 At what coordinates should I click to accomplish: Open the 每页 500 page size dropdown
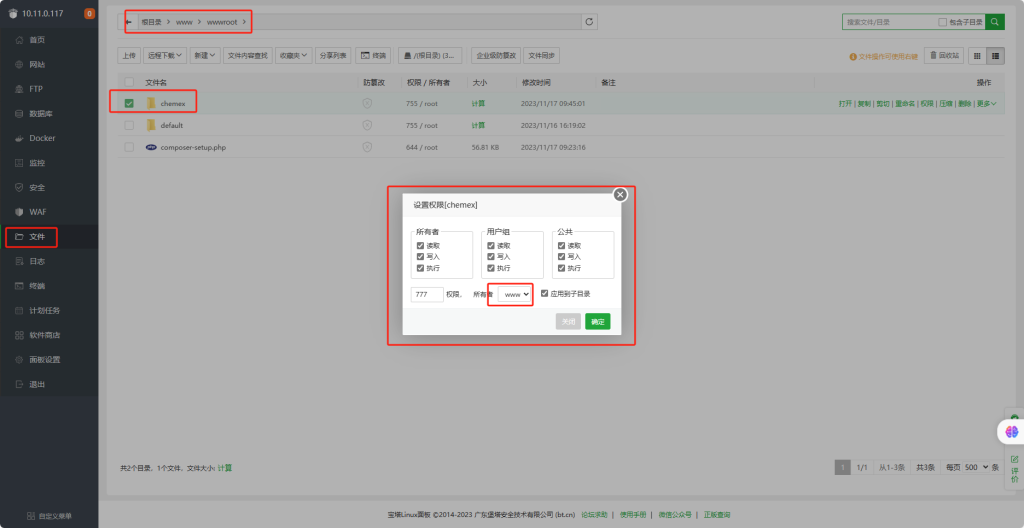(977, 468)
